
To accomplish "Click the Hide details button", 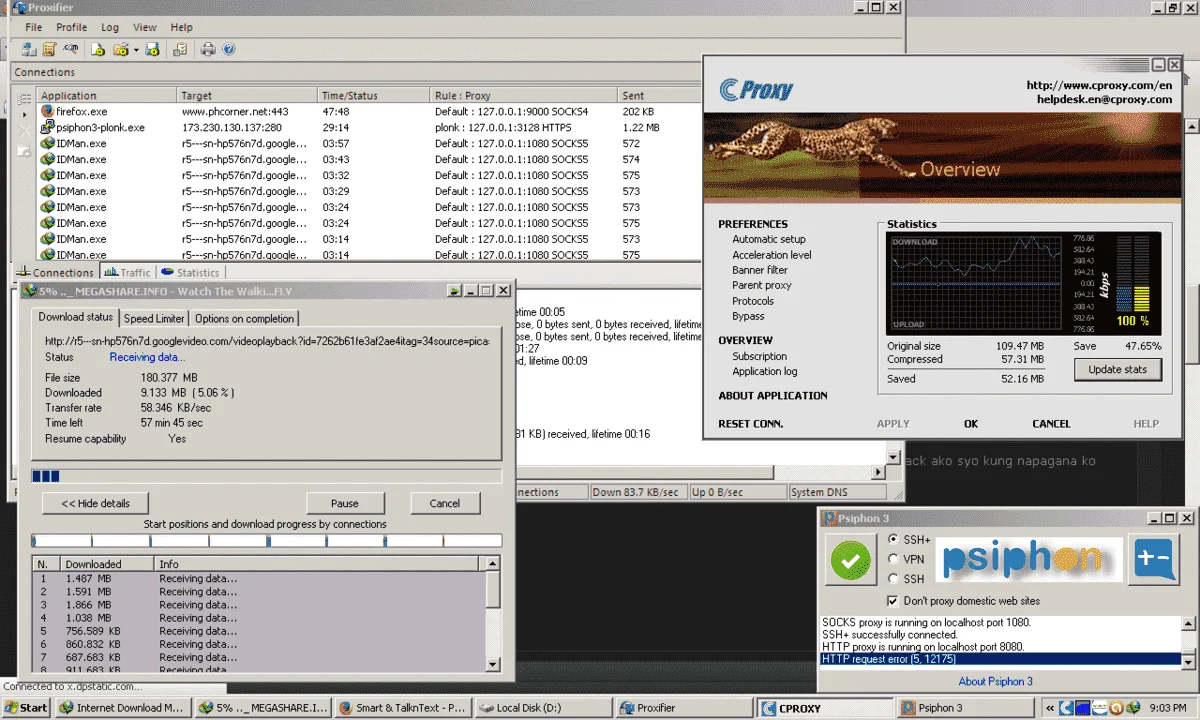I will coord(96,503).
